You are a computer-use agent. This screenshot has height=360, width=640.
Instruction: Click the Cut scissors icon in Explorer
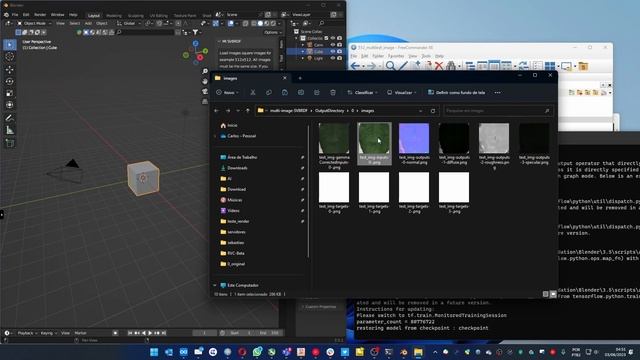[253, 93]
